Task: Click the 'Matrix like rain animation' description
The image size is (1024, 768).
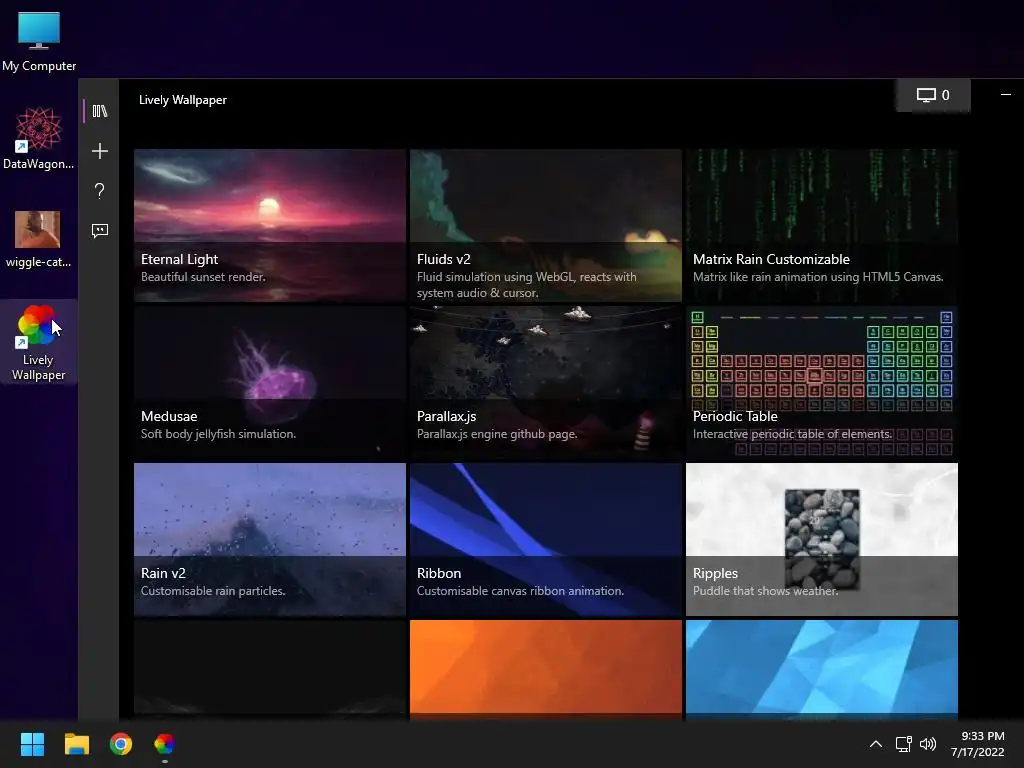Action: 818,277
